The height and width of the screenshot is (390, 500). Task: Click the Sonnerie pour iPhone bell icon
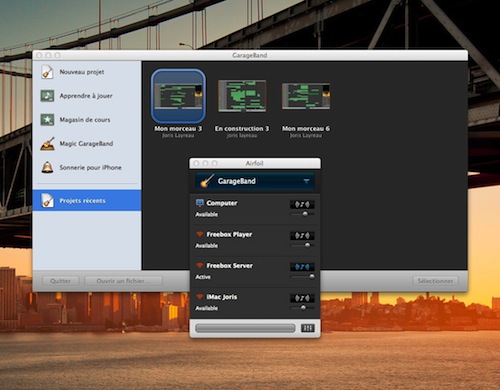tap(47, 167)
